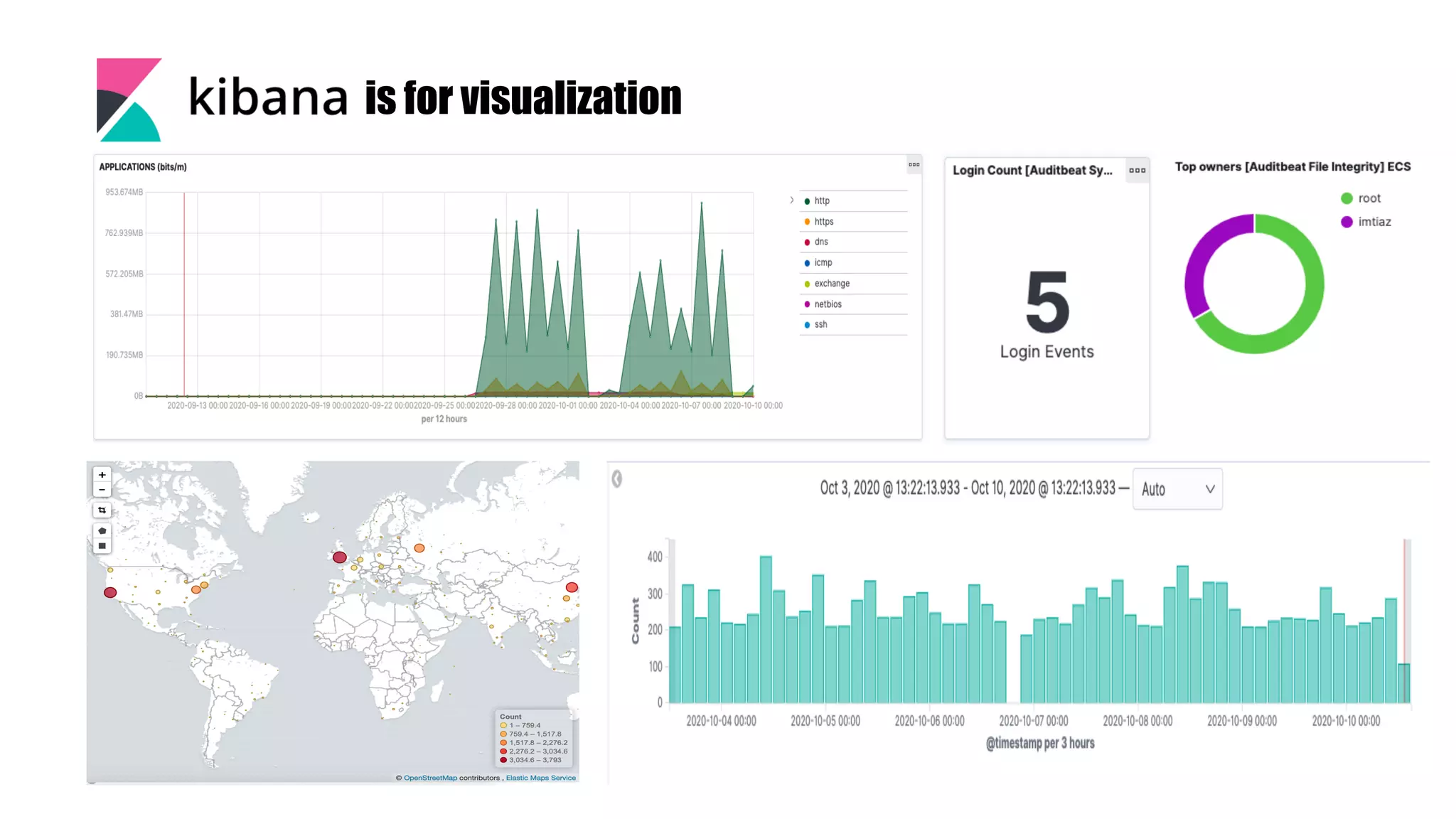Click the '953.674MB' y-axis label
Viewport: 1456px width, 819px height.
pyautogui.click(x=124, y=193)
